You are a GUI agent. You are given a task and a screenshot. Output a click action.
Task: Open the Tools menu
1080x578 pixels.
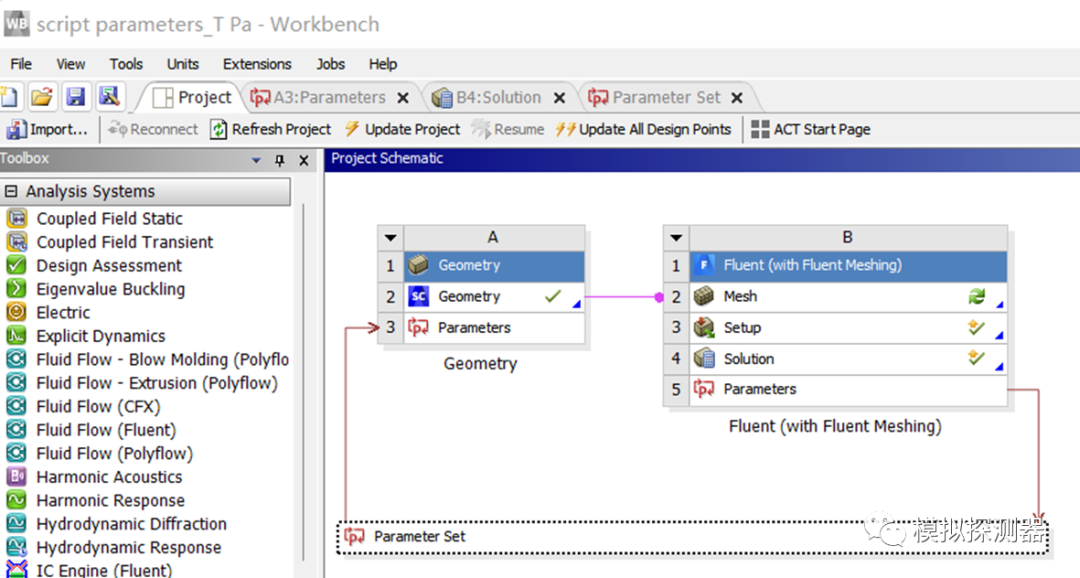point(126,64)
